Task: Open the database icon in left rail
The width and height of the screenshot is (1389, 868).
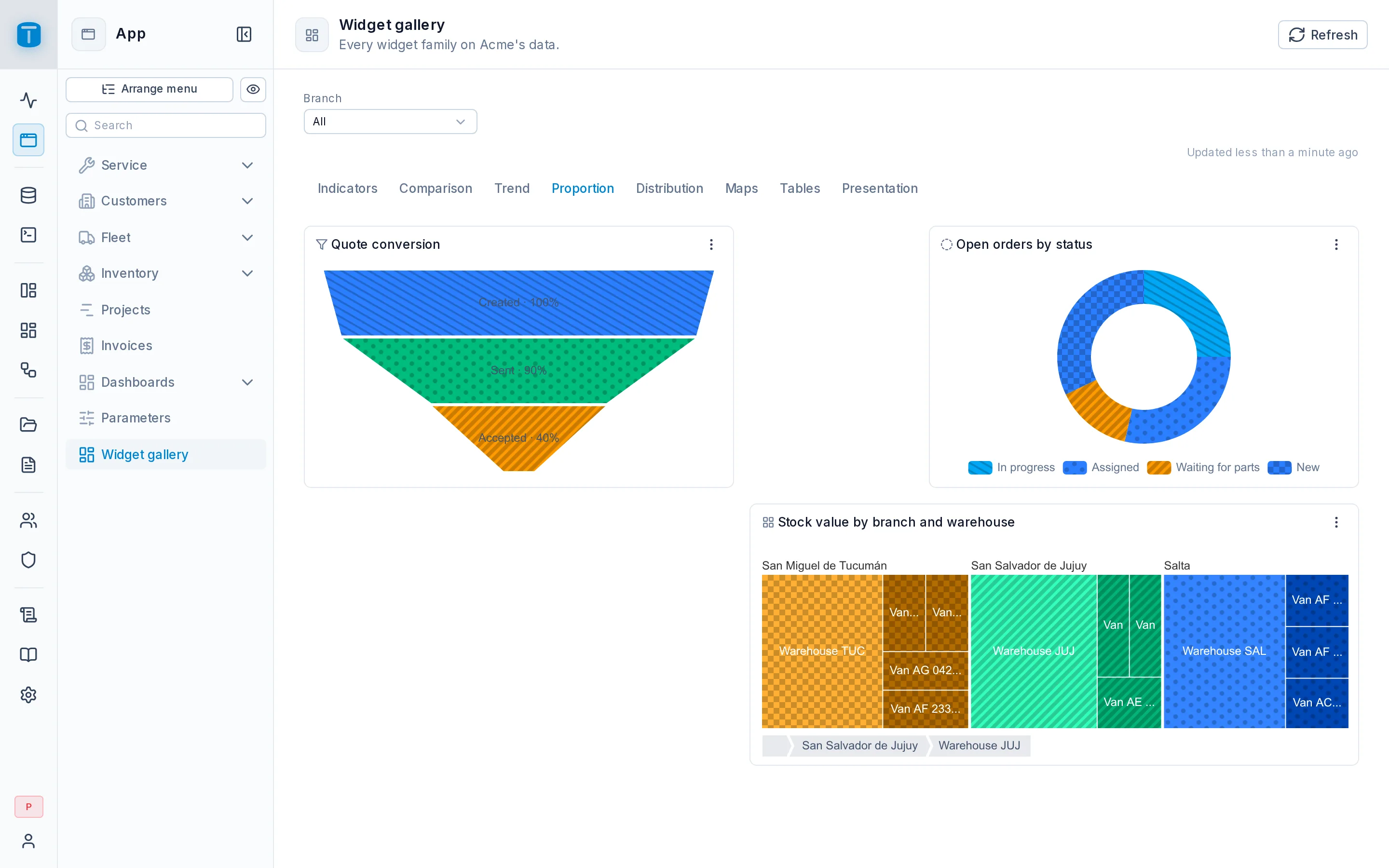Action: coord(28,195)
